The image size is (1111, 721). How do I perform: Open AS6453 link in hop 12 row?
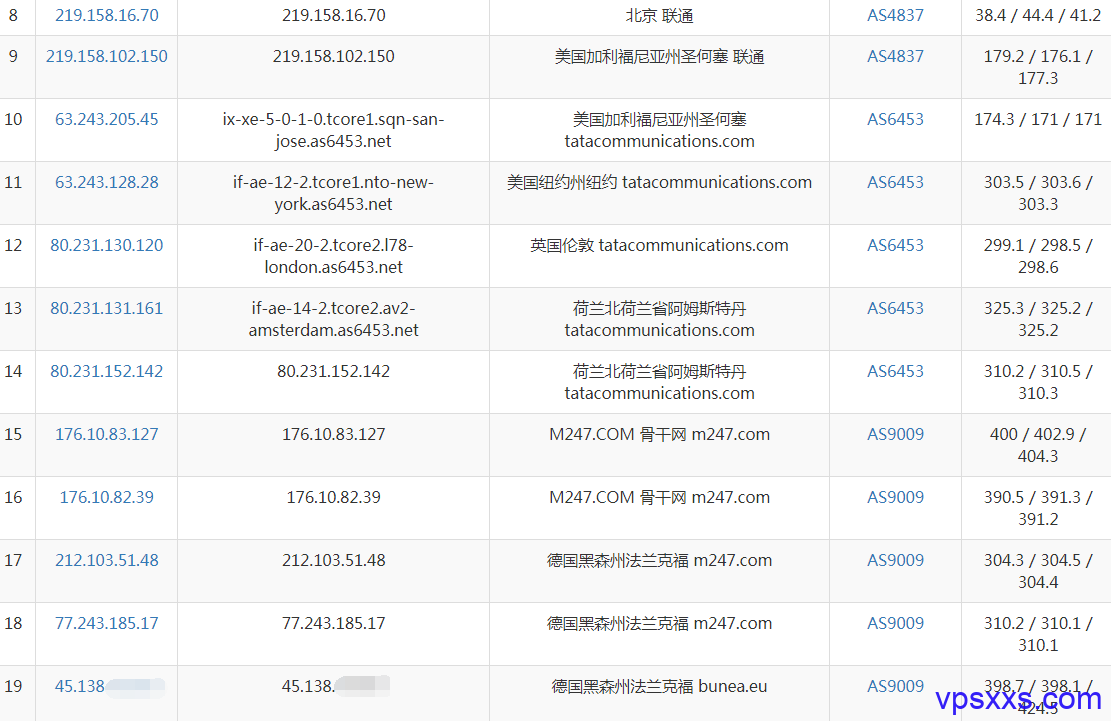point(895,246)
